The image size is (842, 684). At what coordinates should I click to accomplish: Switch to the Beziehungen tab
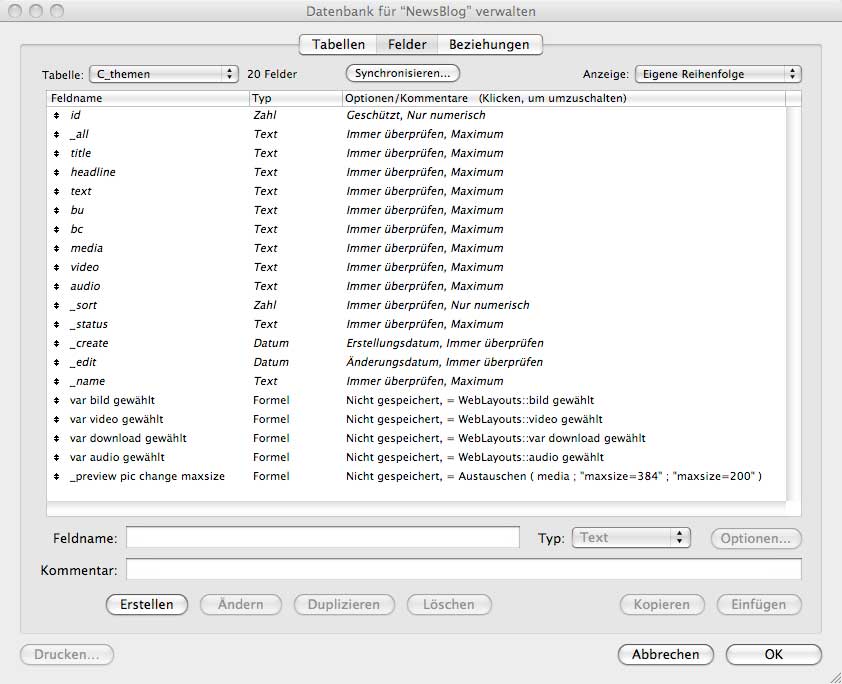click(489, 45)
